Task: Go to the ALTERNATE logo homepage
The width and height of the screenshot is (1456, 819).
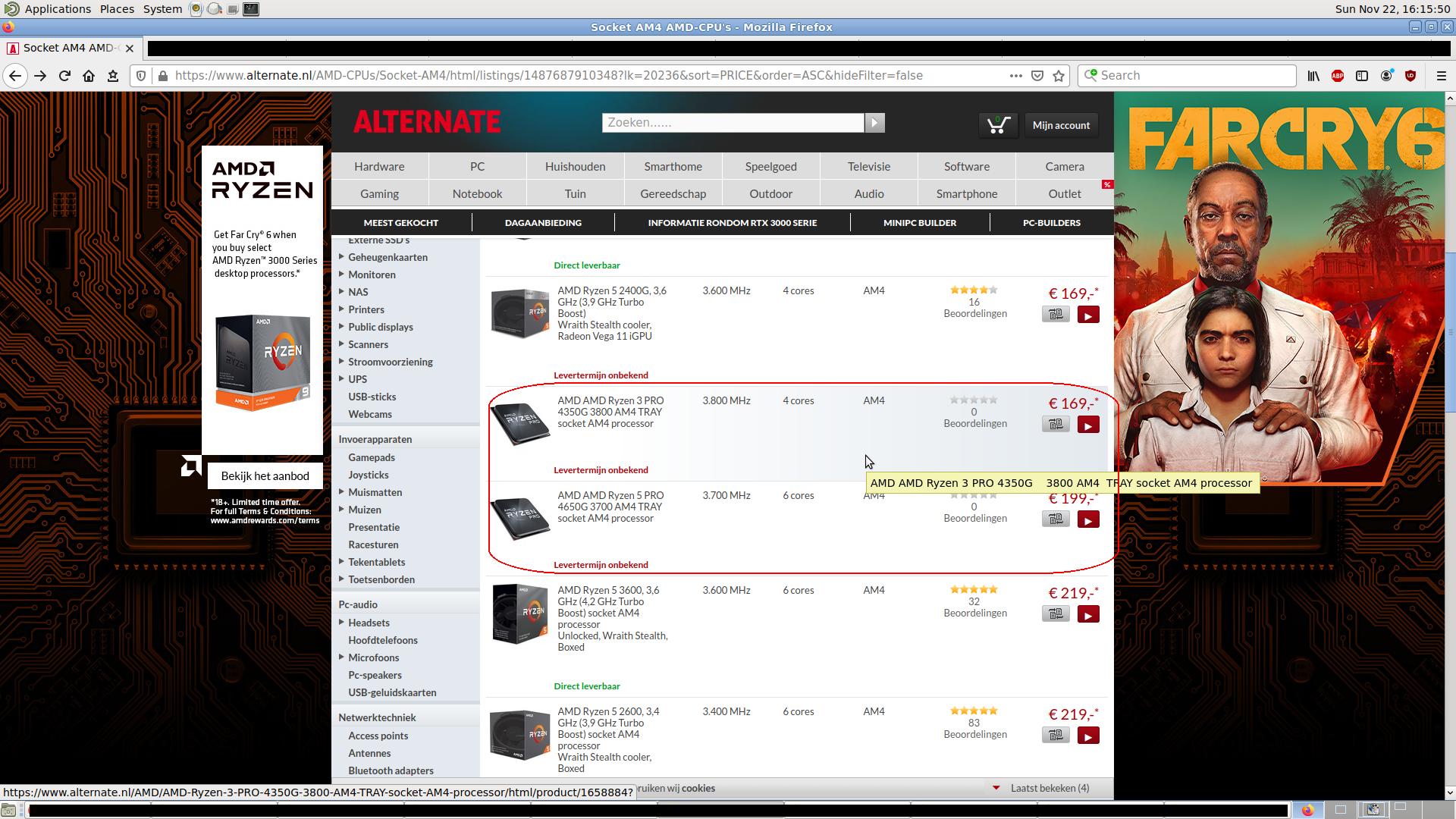Action: (426, 122)
